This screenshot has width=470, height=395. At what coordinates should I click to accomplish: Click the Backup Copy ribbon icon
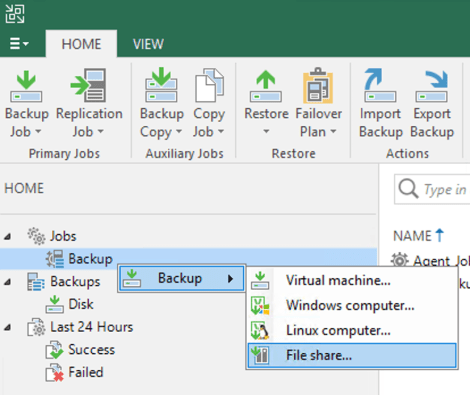click(161, 85)
